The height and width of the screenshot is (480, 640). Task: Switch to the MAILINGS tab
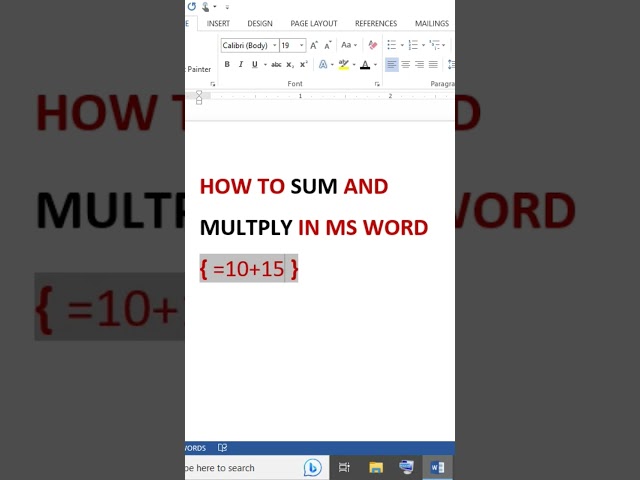click(432, 23)
